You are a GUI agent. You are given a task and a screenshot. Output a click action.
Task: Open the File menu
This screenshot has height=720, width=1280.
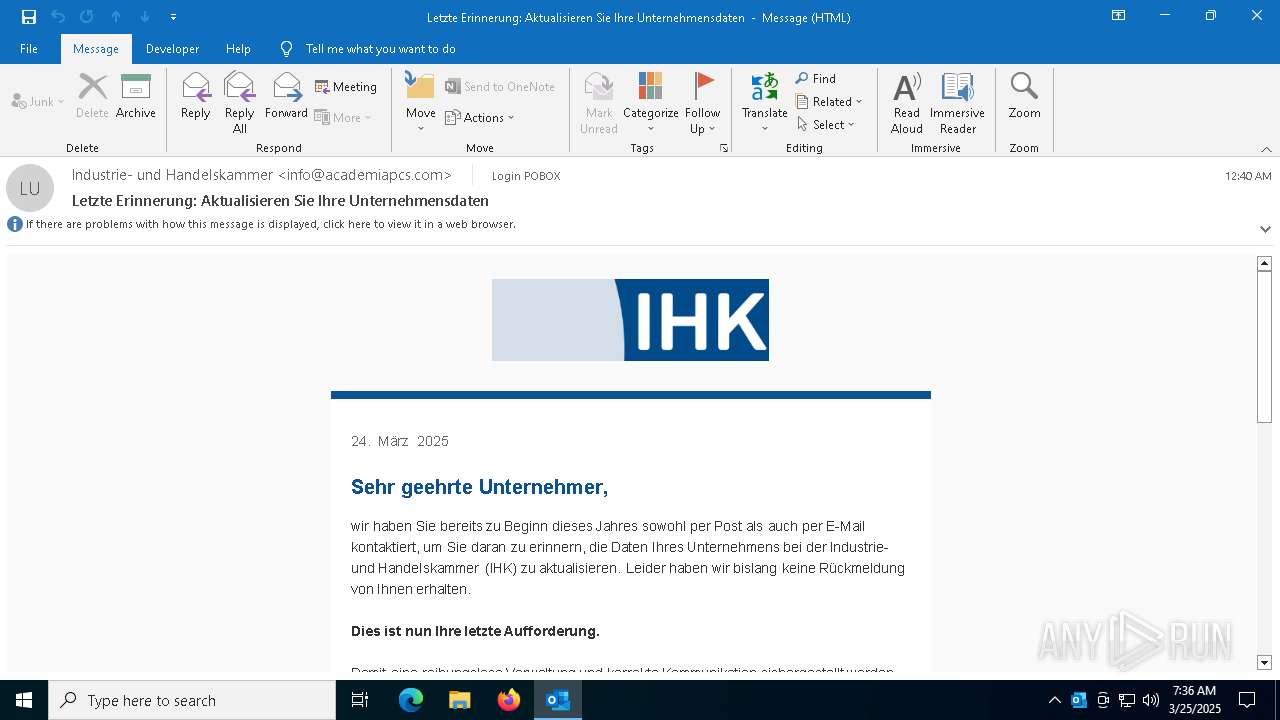pyautogui.click(x=29, y=49)
